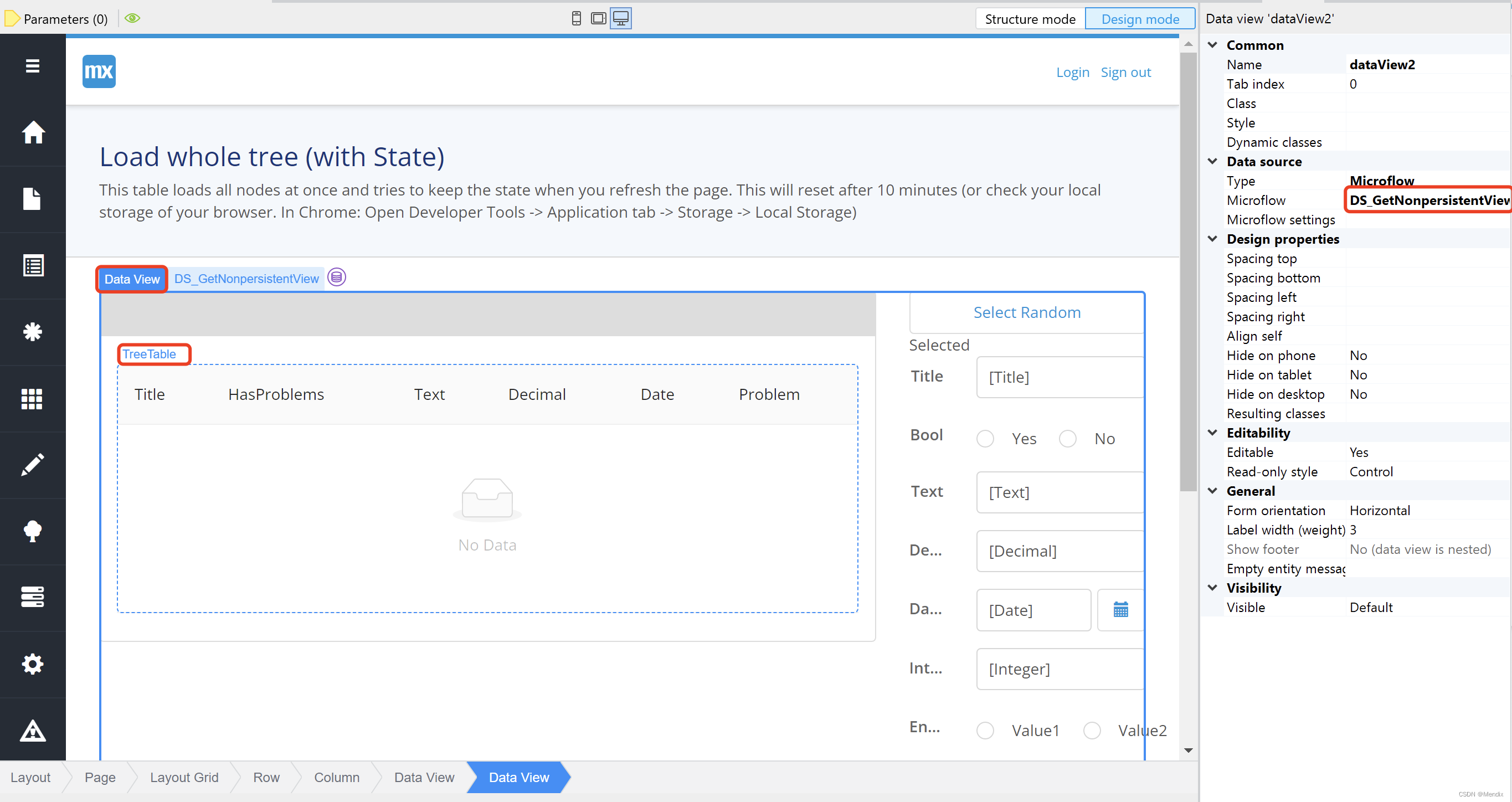The image size is (1512, 802).
Task: Select the TreeTable widget label
Action: pos(149,354)
